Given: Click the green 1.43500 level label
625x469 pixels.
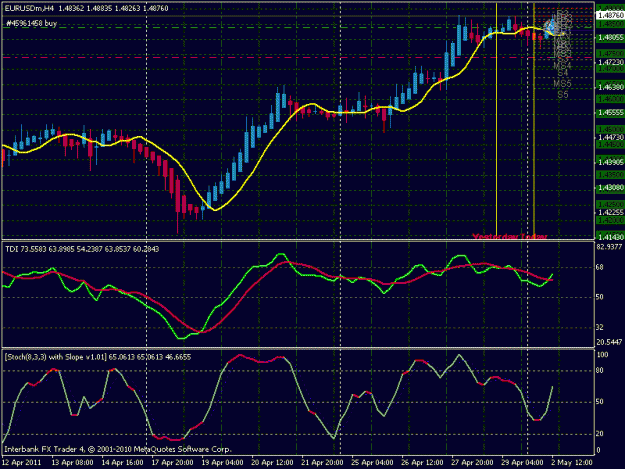Looking at the screenshot, I should click(610, 175).
